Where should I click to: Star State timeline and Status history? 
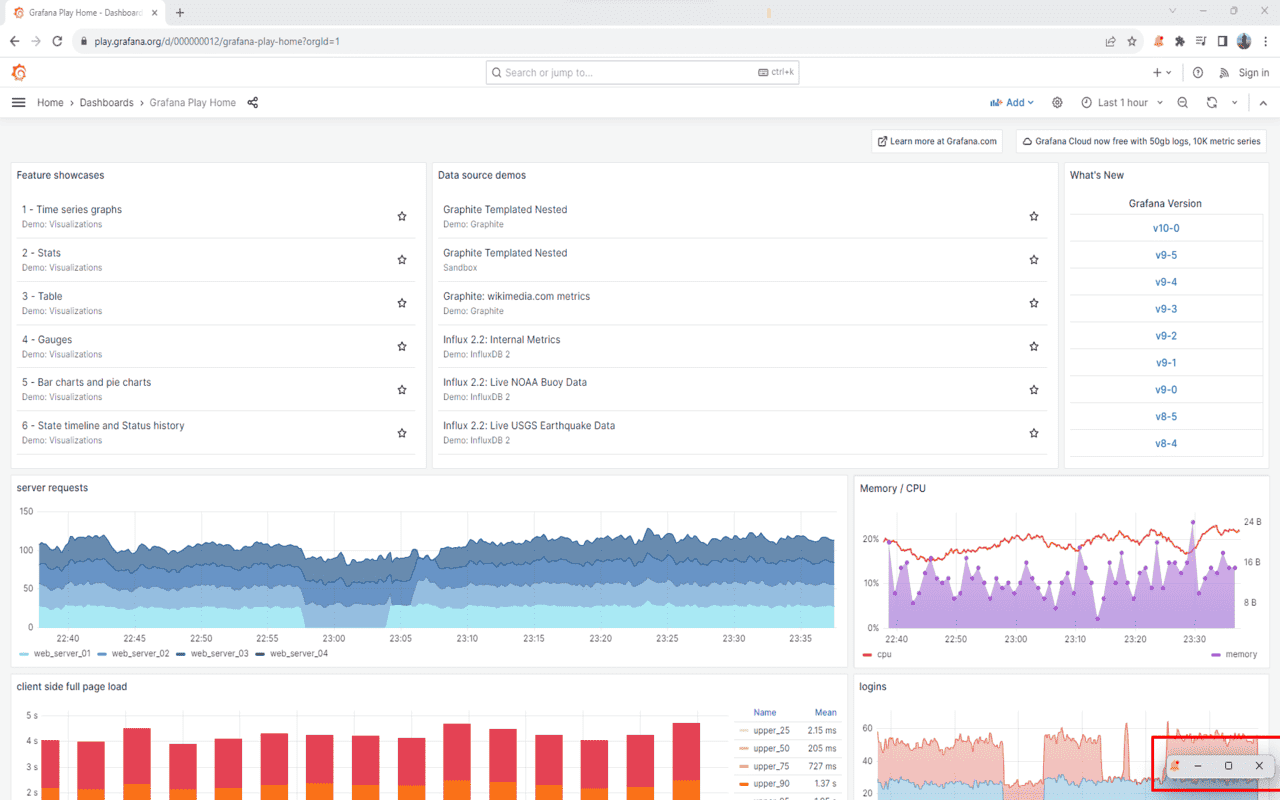coord(402,433)
